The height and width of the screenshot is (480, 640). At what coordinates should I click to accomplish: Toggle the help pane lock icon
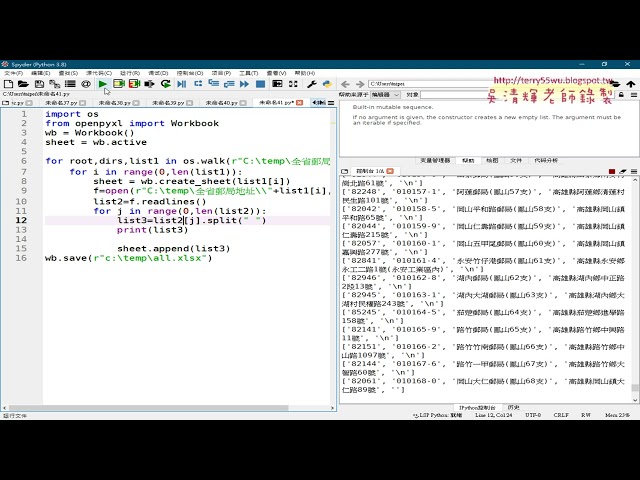pyautogui.click(x=620, y=94)
